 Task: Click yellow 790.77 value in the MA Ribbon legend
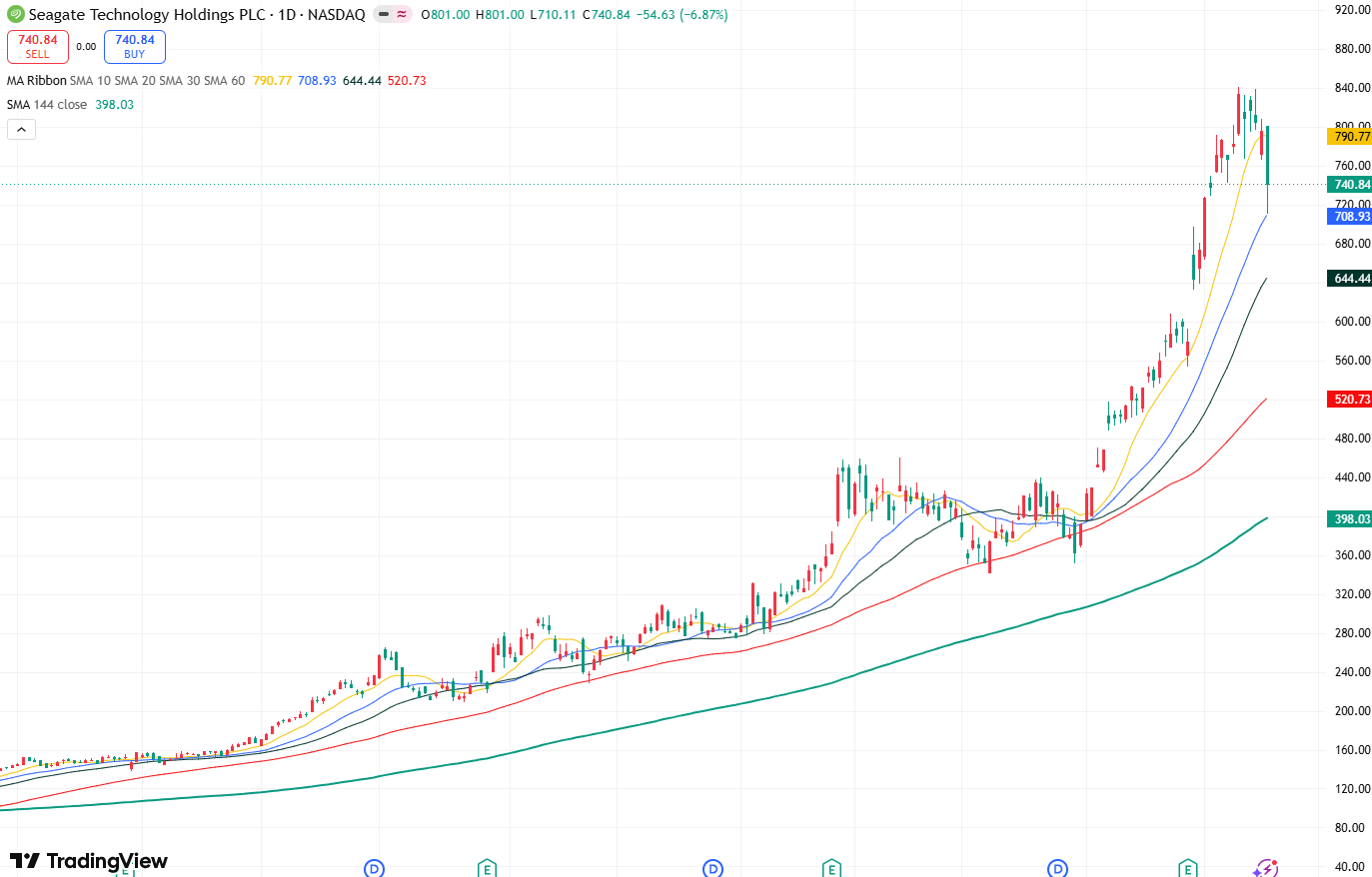click(273, 81)
